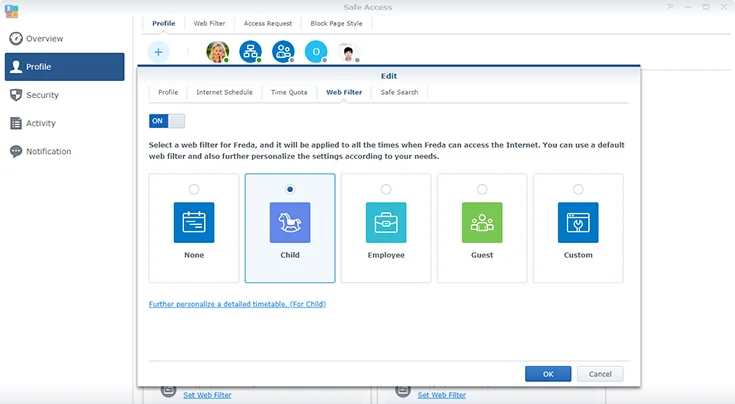Open Security in the left sidebar
Screen dimensions: 735x404
[42, 95]
